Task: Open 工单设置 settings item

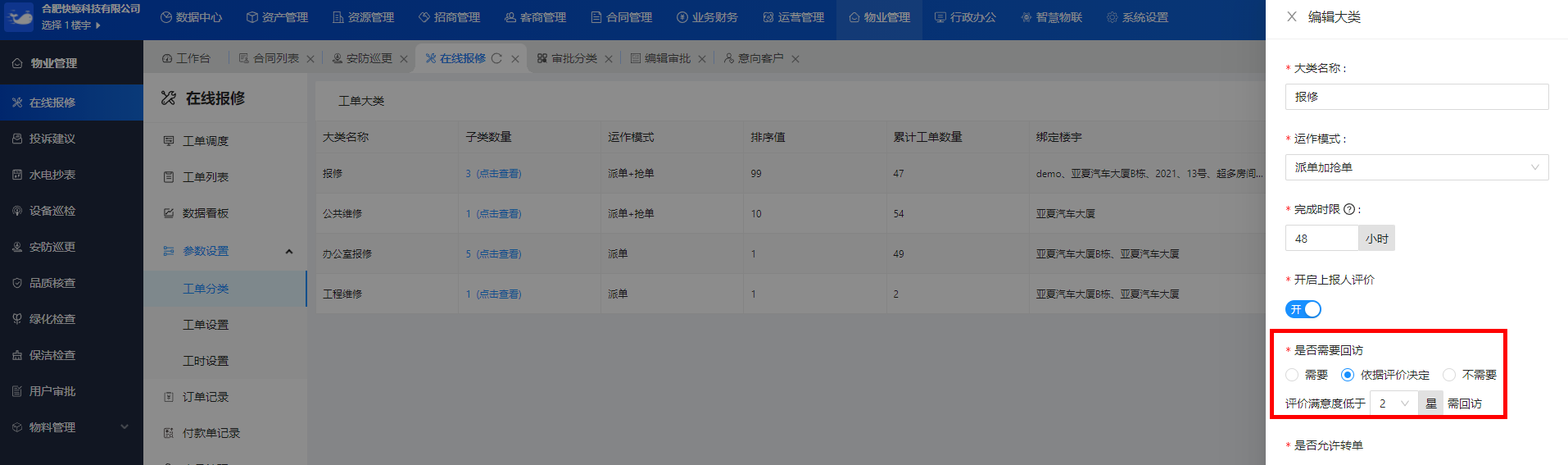Action: click(x=225, y=325)
